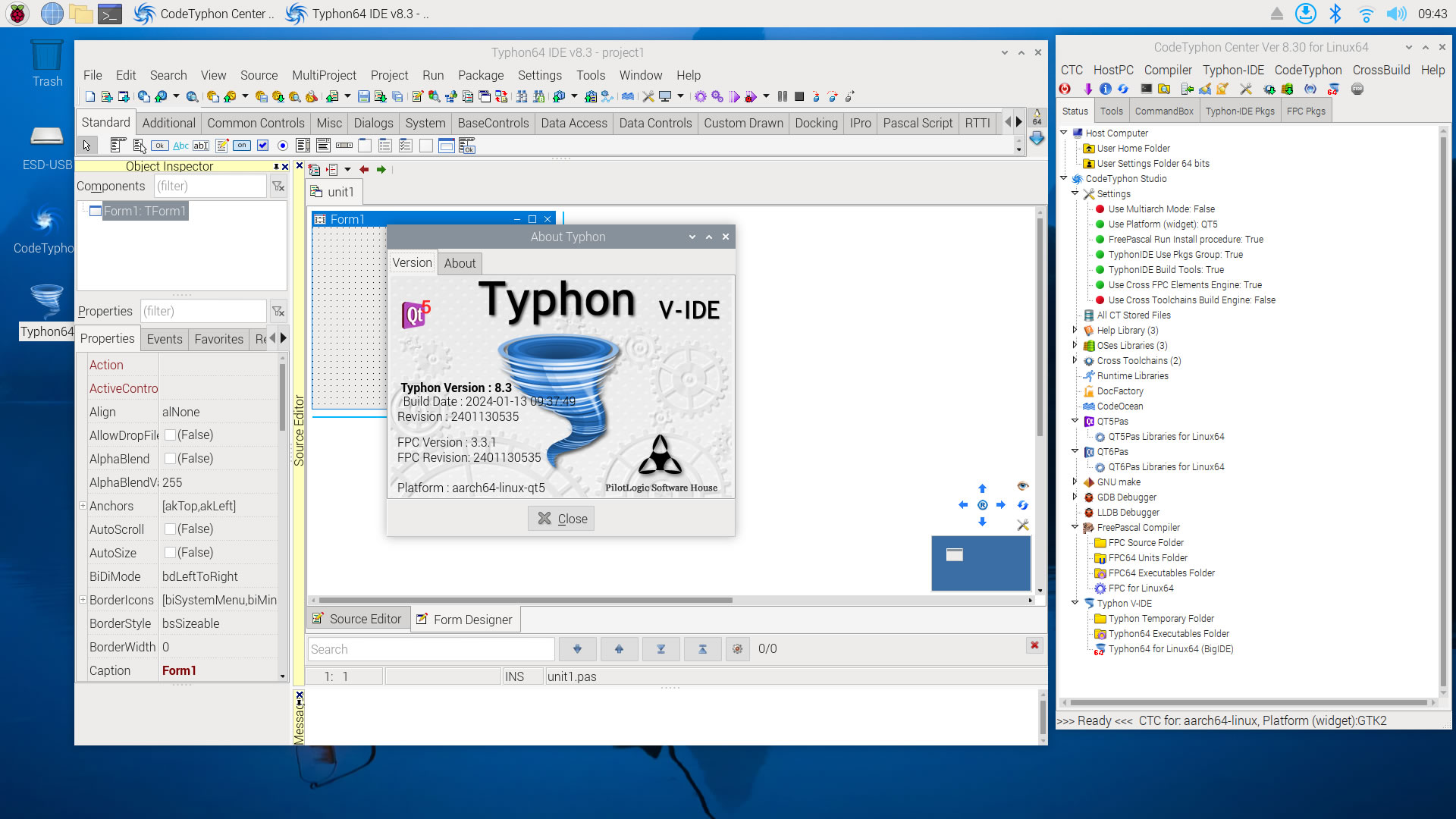Click the Pause program toolbar icon
The height and width of the screenshot is (819, 1456).
782,96
